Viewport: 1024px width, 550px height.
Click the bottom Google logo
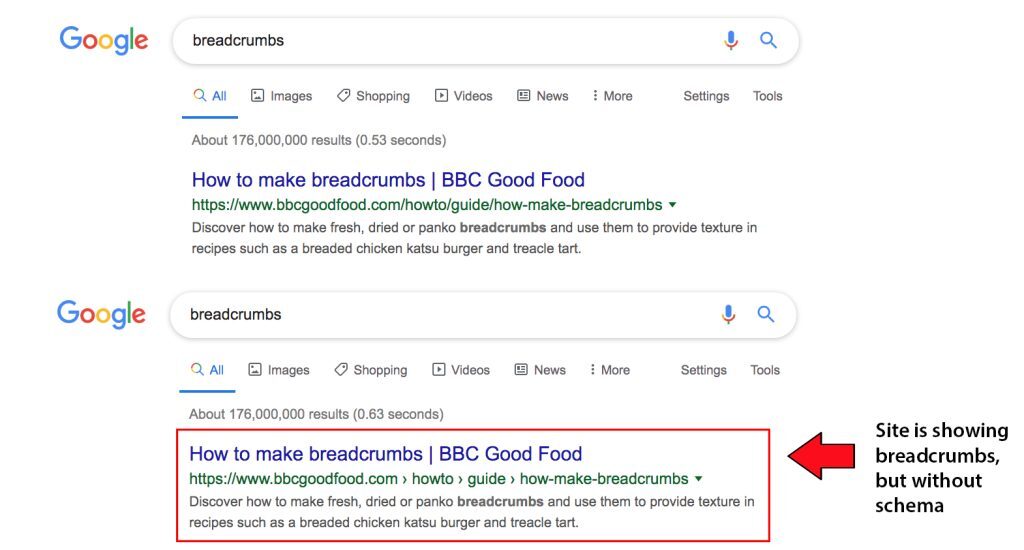coord(101,314)
